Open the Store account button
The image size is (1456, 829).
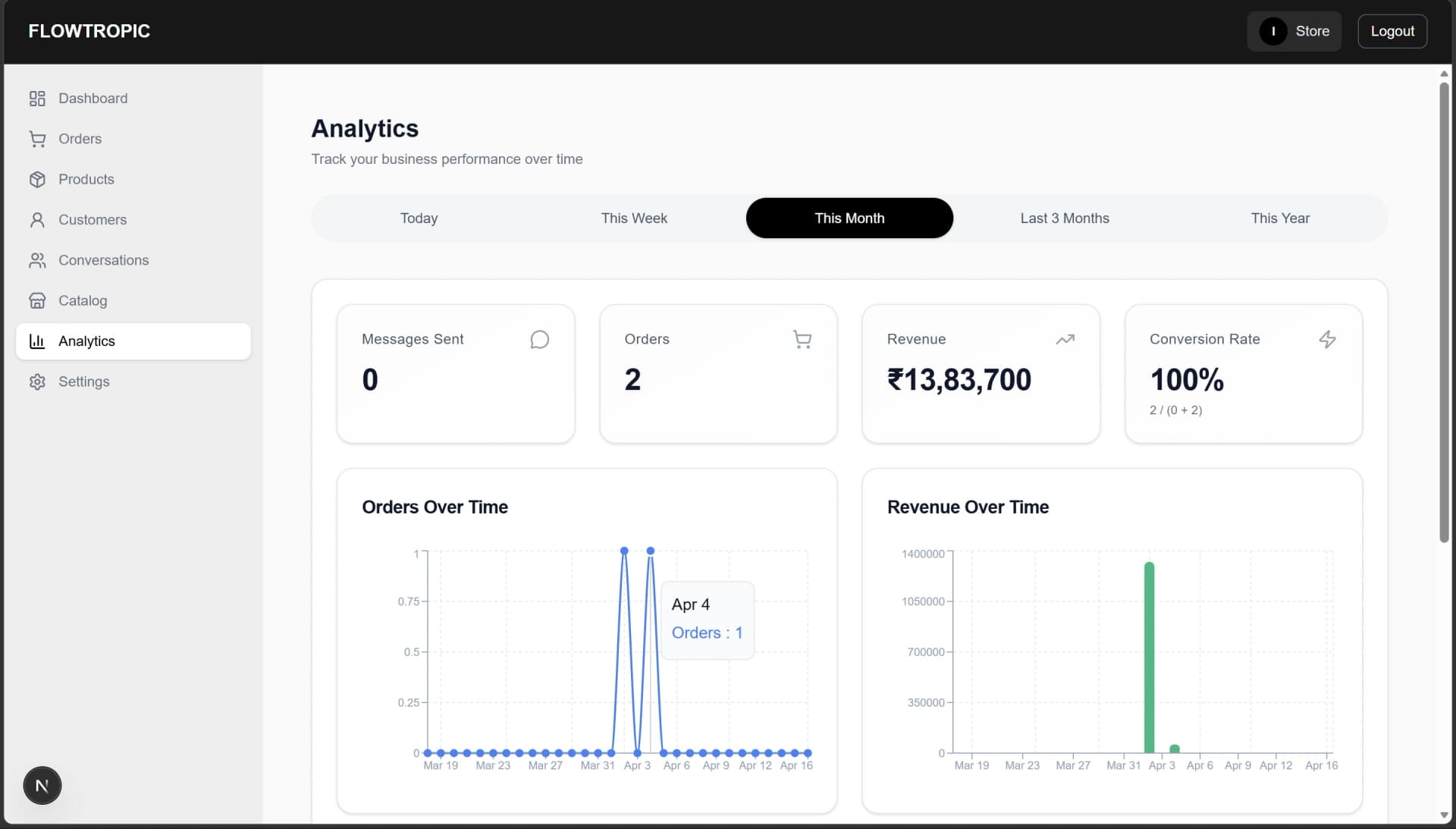[1294, 31]
